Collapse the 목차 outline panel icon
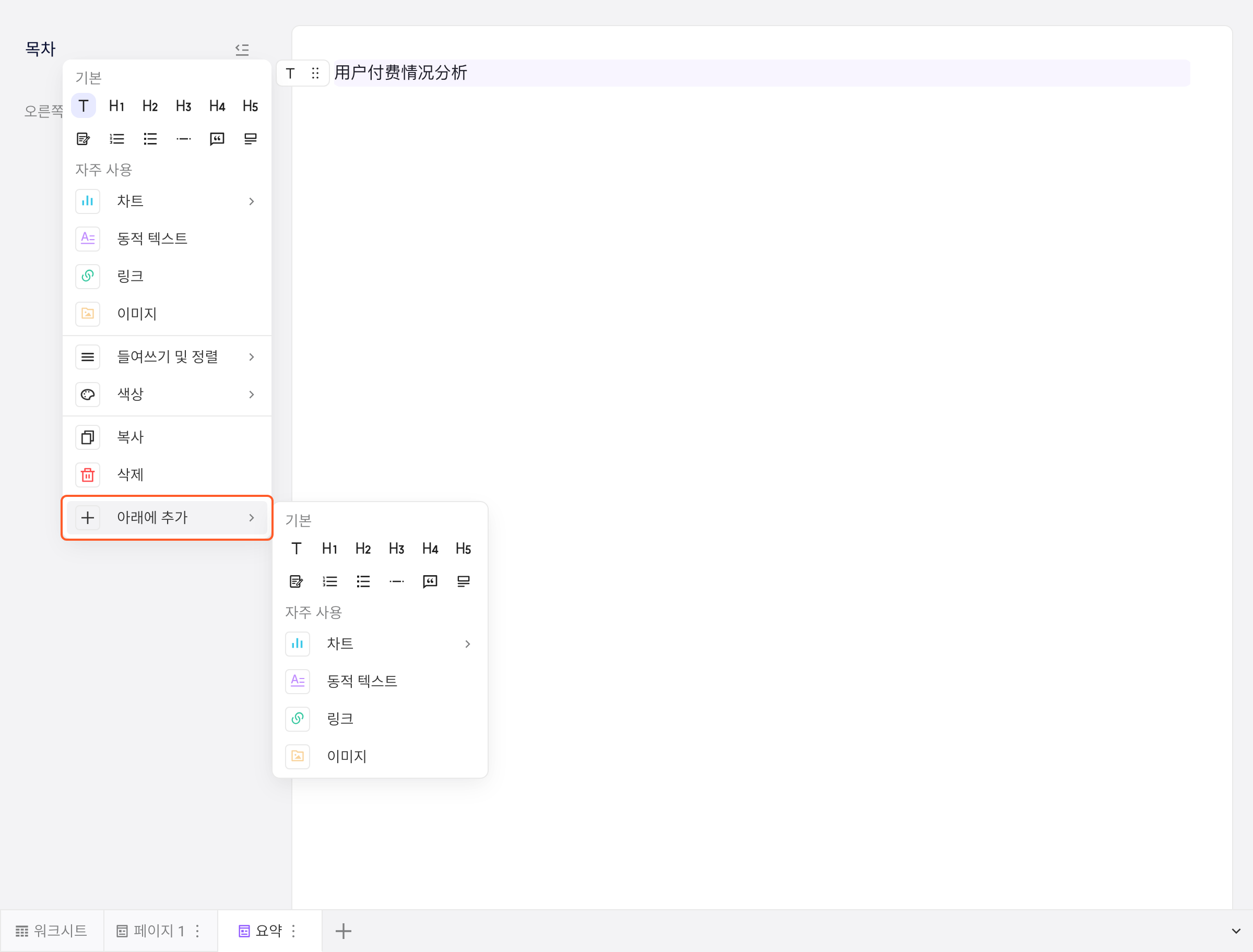The height and width of the screenshot is (952, 1253). (242, 50)
